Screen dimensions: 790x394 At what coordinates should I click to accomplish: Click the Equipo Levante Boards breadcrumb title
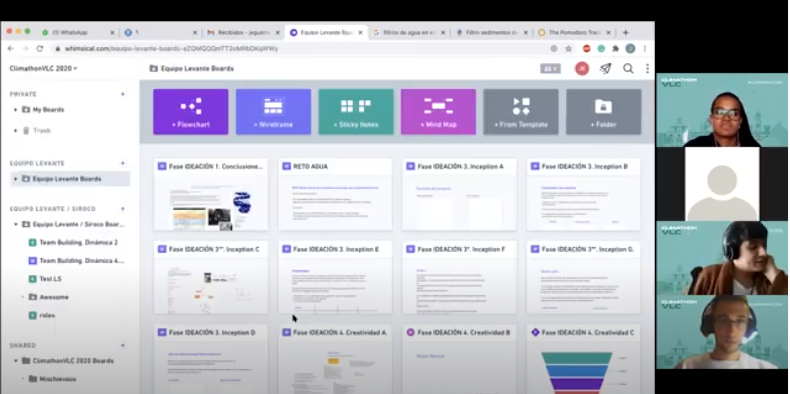(x=197, y=69)
